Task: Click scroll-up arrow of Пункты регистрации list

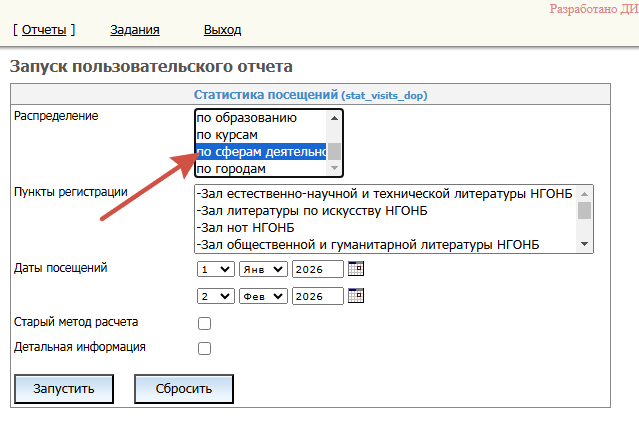Action: tap(584, 194)
